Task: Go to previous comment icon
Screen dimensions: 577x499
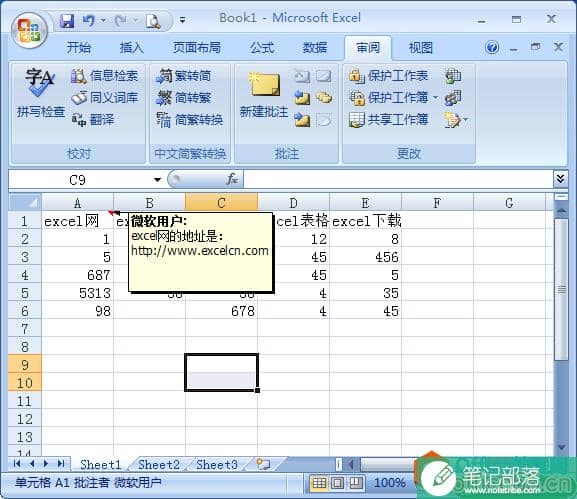Action: 302,98
